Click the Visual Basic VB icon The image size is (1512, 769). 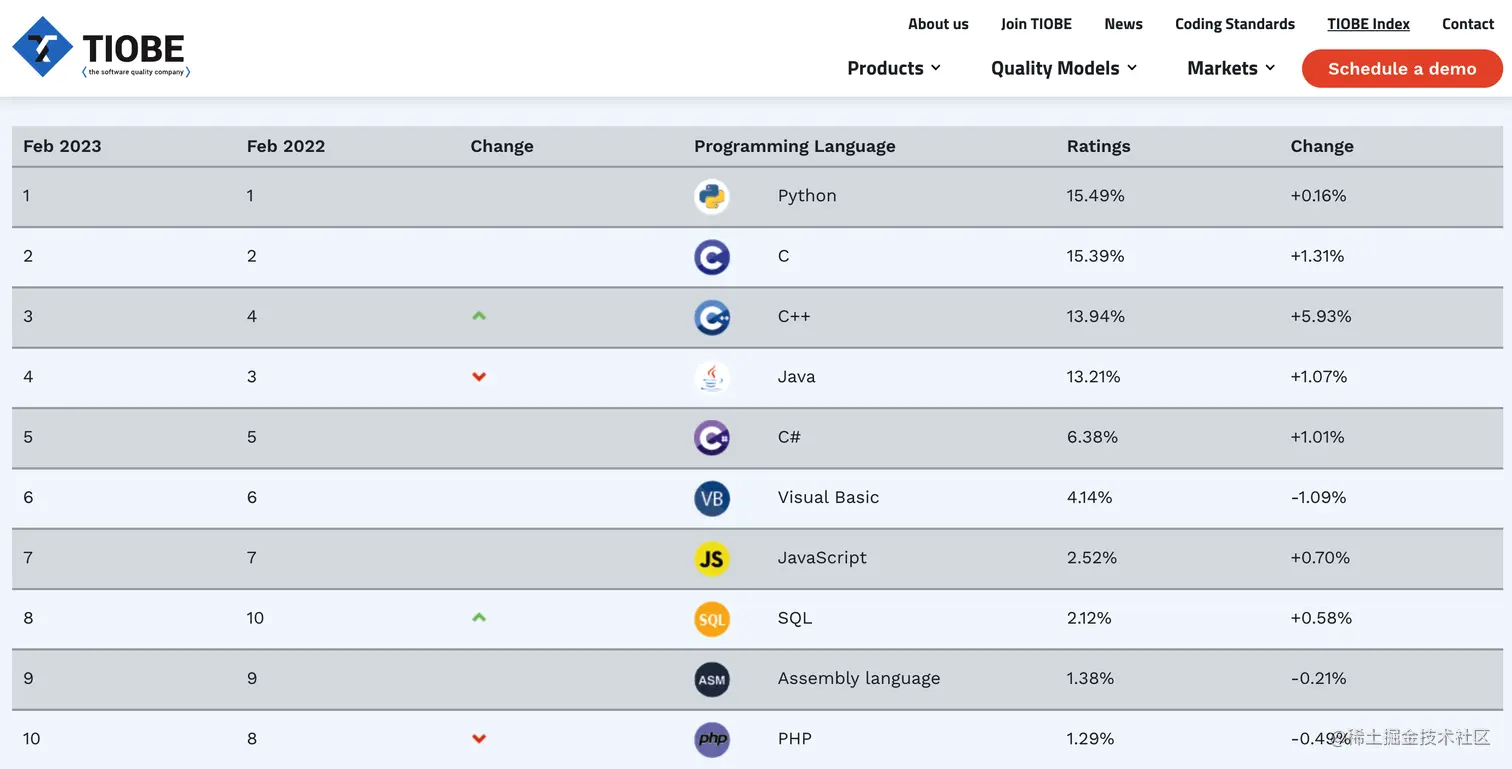tap(712, 498)
